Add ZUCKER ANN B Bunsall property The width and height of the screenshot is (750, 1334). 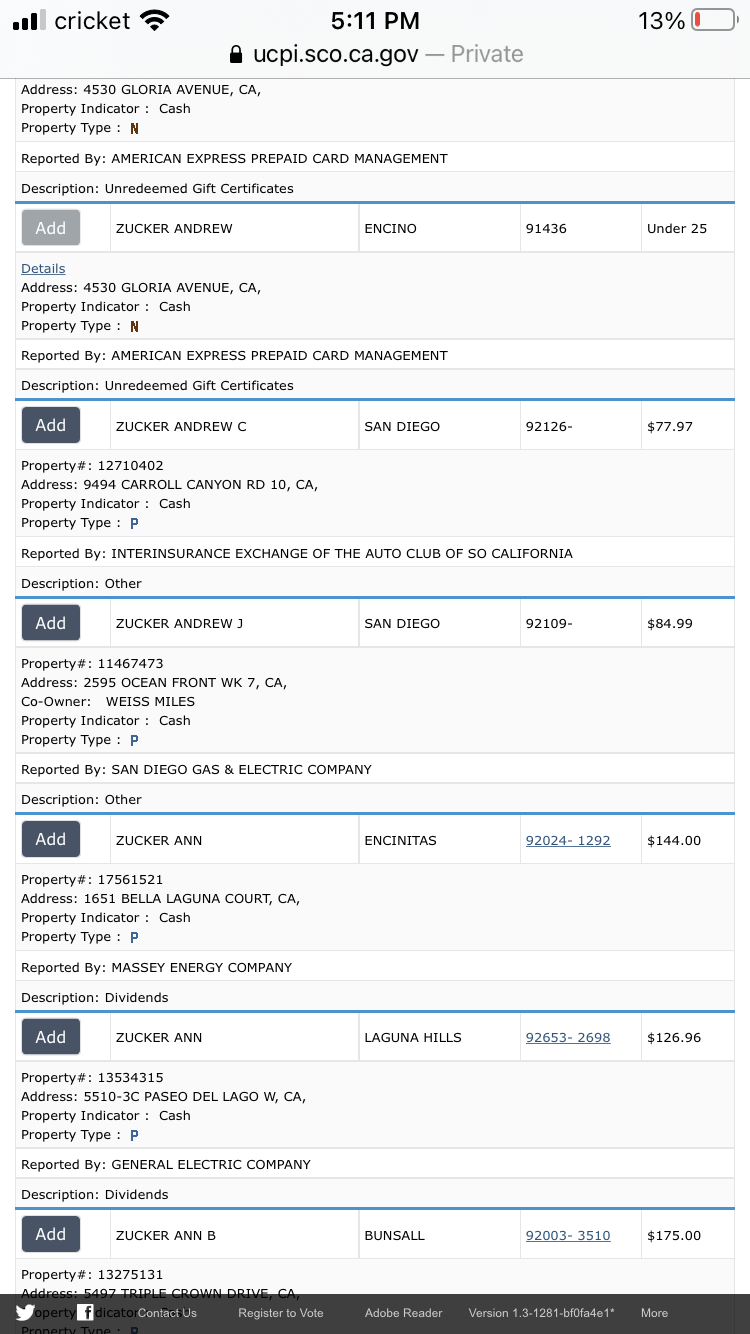[x=51, y=1234]
